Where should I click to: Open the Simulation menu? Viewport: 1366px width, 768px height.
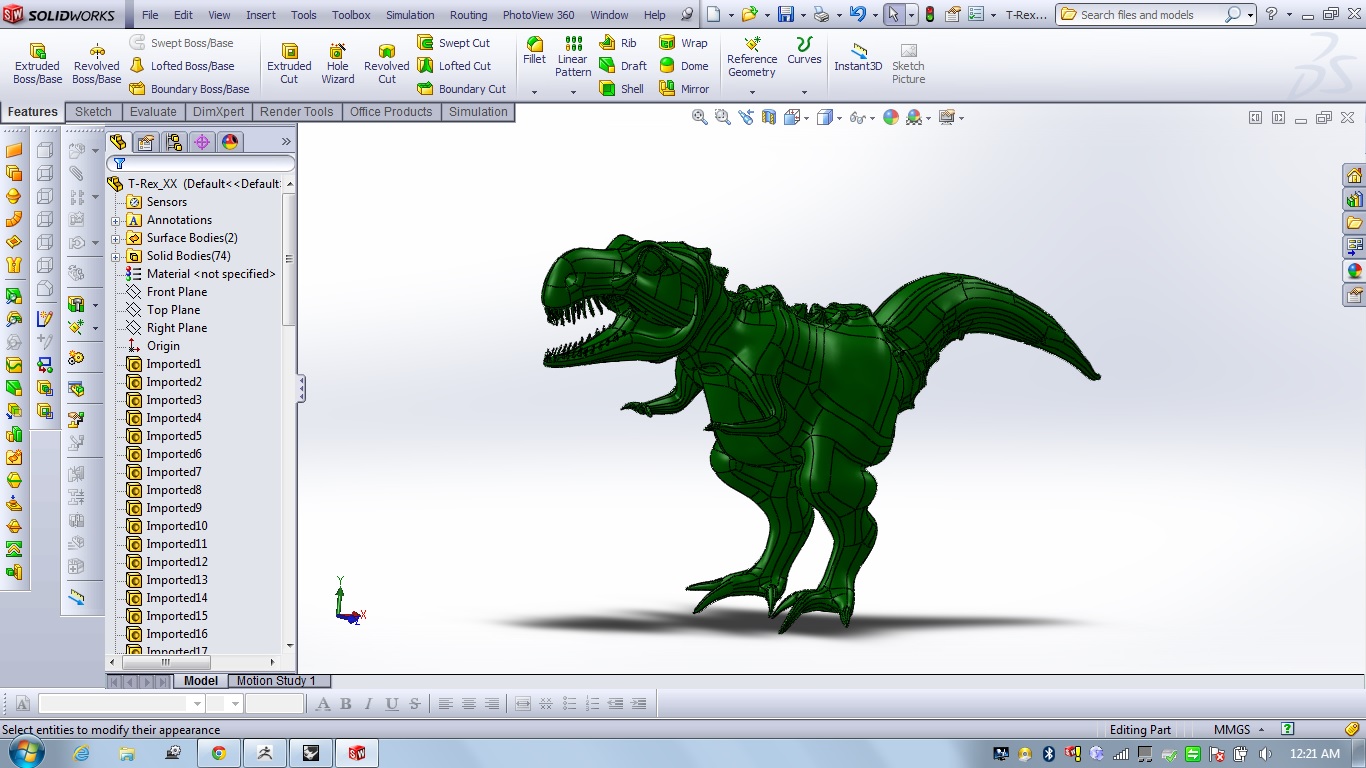pos(410,15)
